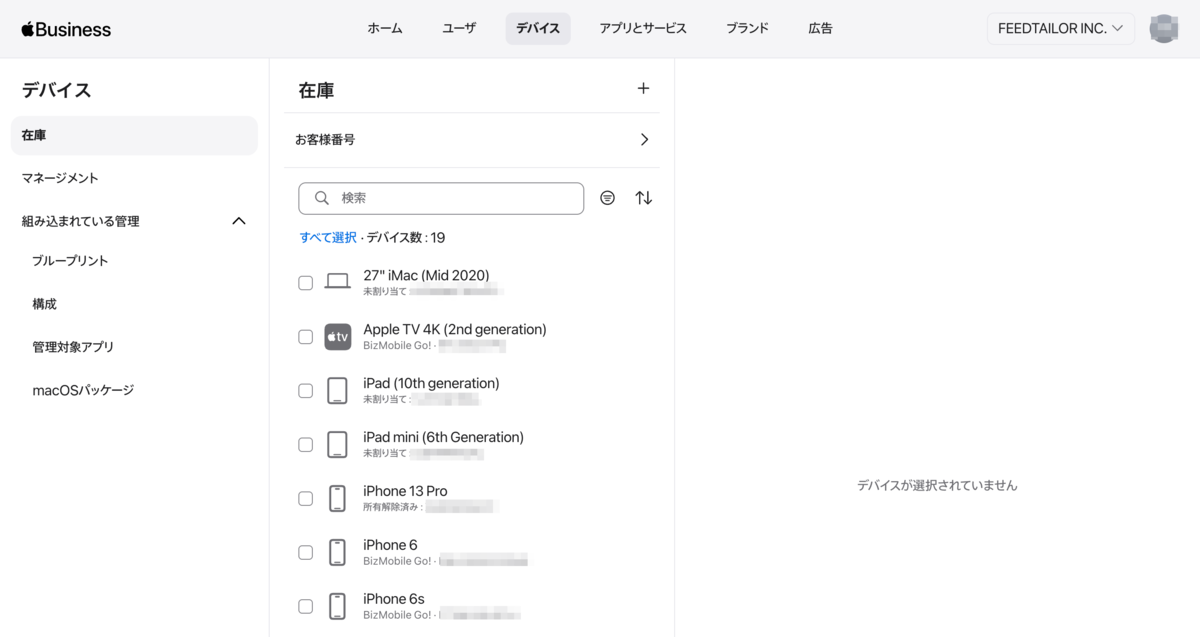Image resolution: width=1200 pixels, height=637 pixels.
Task: Open the FEEDTAILOR INC. organization dropdown
Action: (x=1060, y=29)
